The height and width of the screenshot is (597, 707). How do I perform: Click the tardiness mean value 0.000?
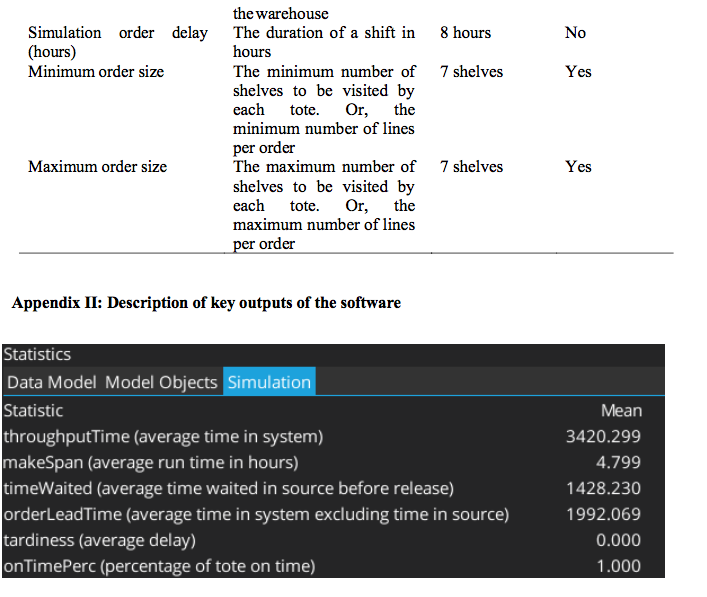[618, 540]
